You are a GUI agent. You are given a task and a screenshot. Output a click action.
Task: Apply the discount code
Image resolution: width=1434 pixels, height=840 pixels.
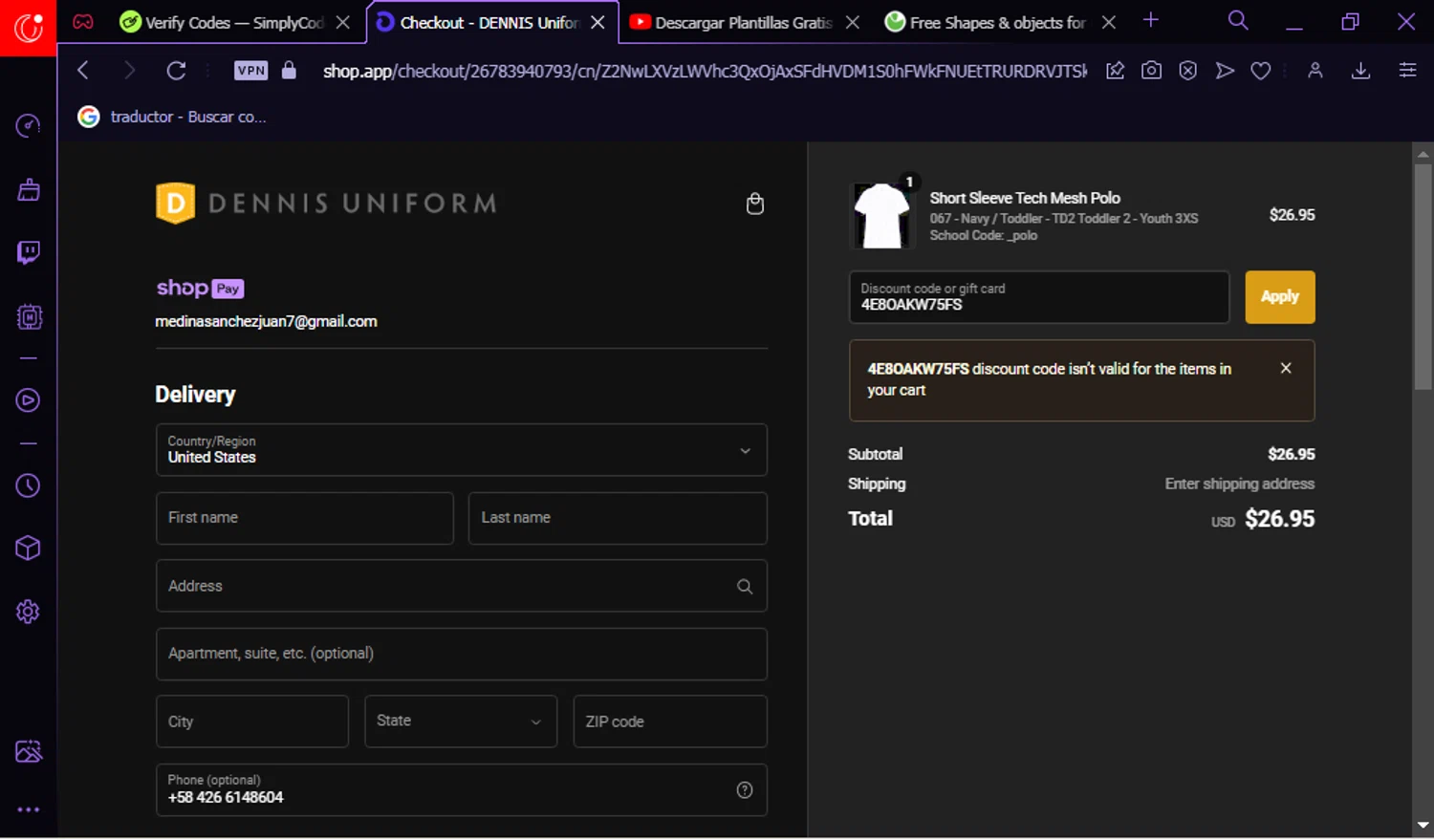click(x=1279, y=296)
